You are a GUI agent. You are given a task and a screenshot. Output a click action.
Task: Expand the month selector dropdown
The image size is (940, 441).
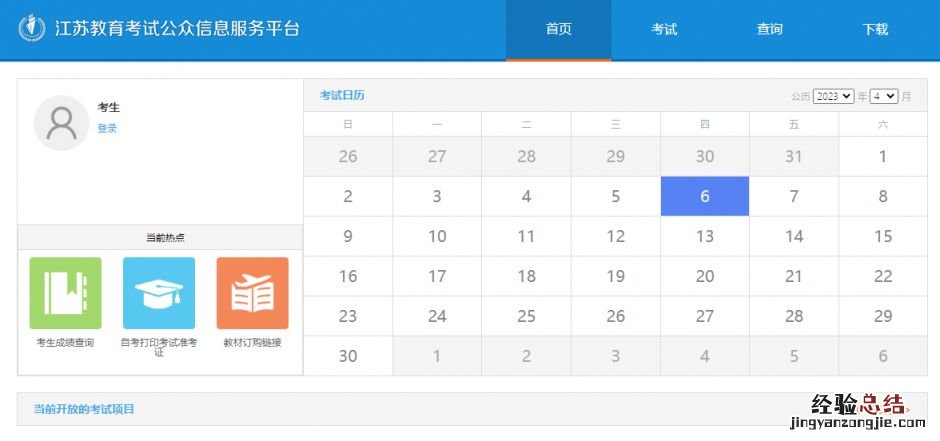click(x=884, y=96)
